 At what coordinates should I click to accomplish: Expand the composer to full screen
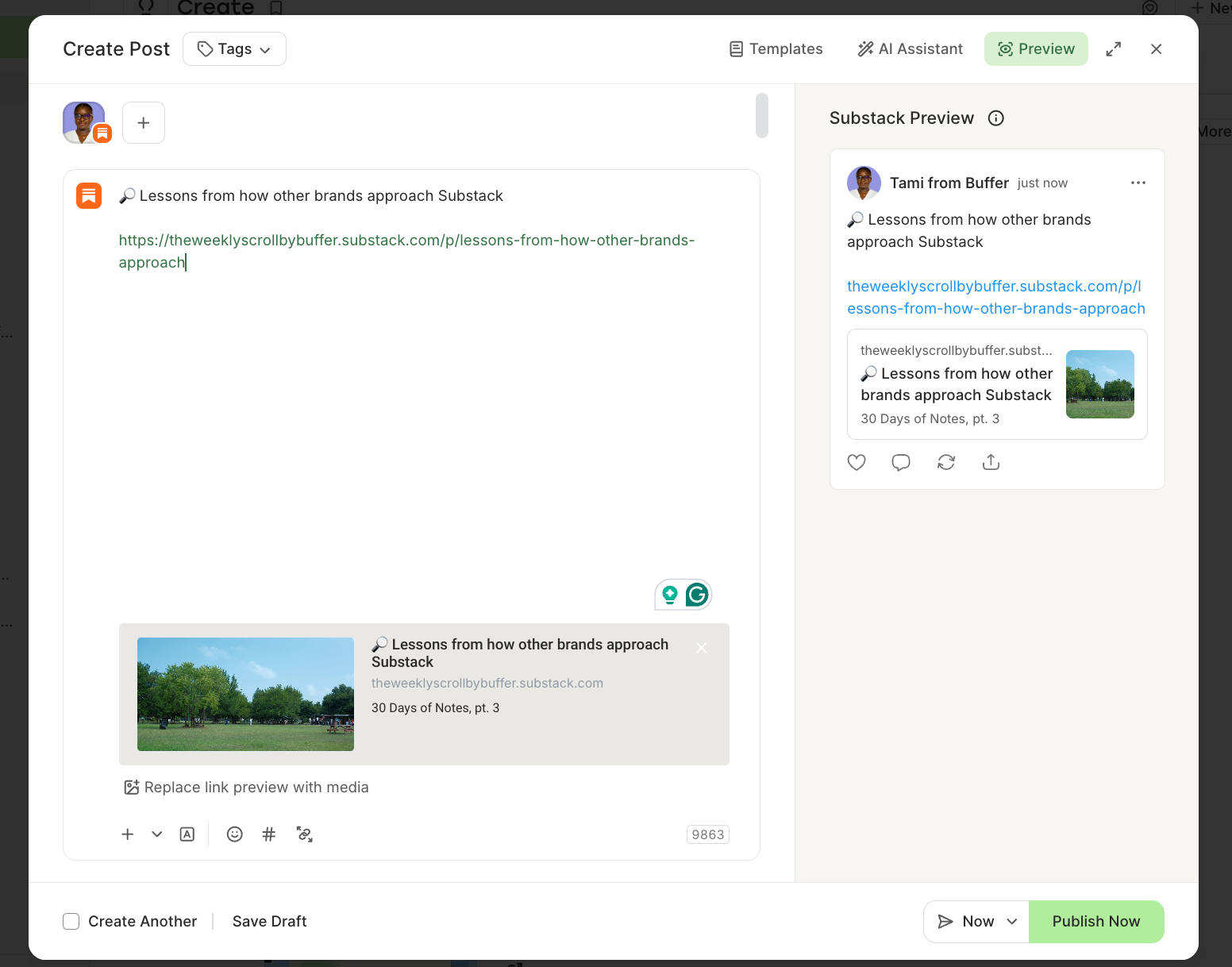[x=1114, y=49]
